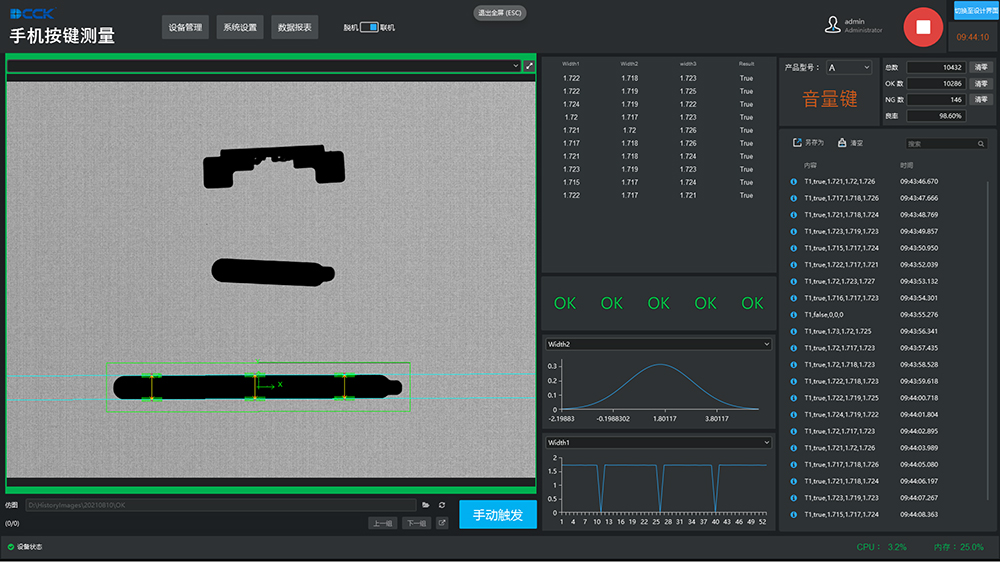1000x562 pixels.
Task: Click the 另存为 save-as icon
Action: click(797, 143)
